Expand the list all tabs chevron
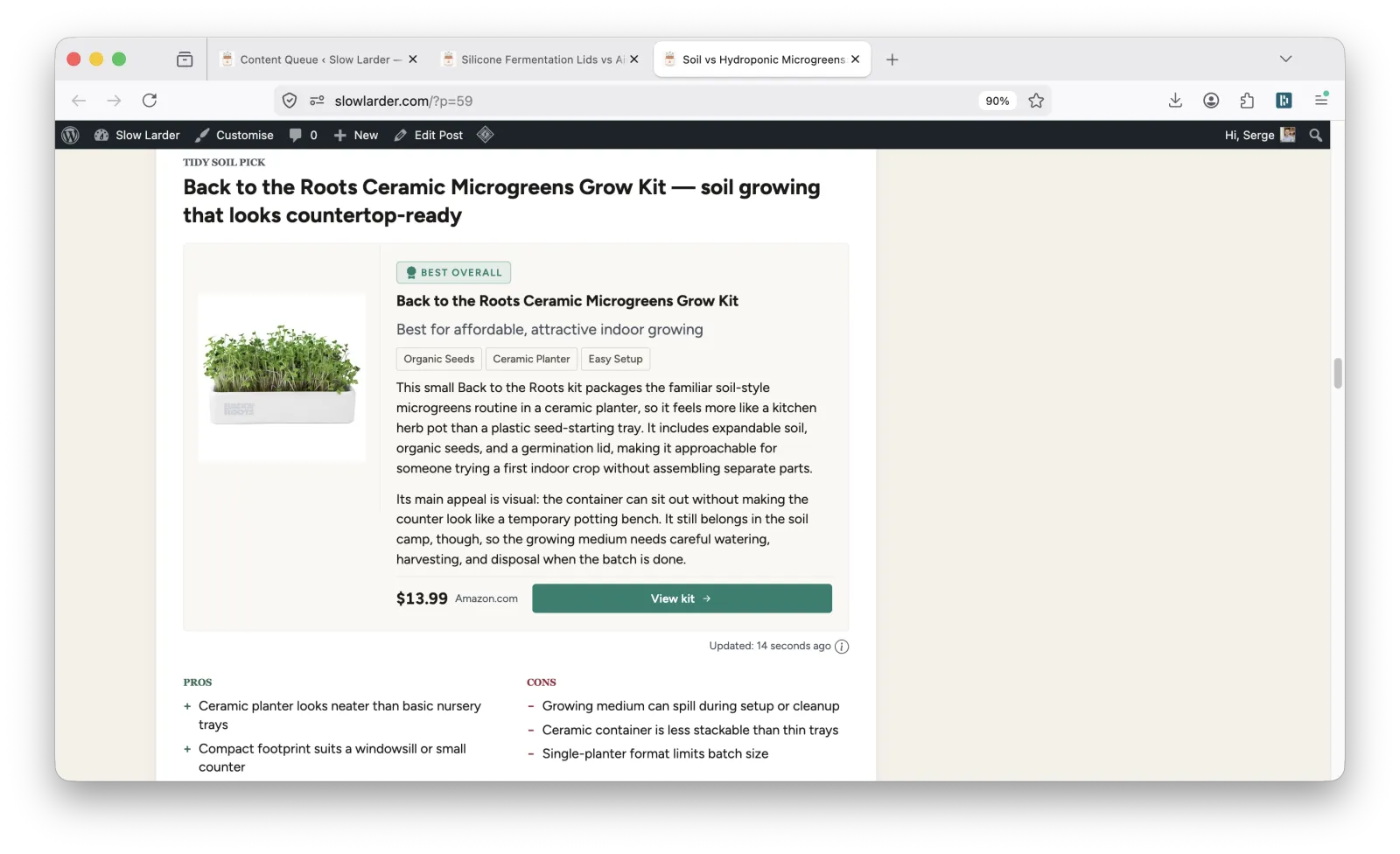Viewport: 1400px width, 854px height. tap(1285, 59)
